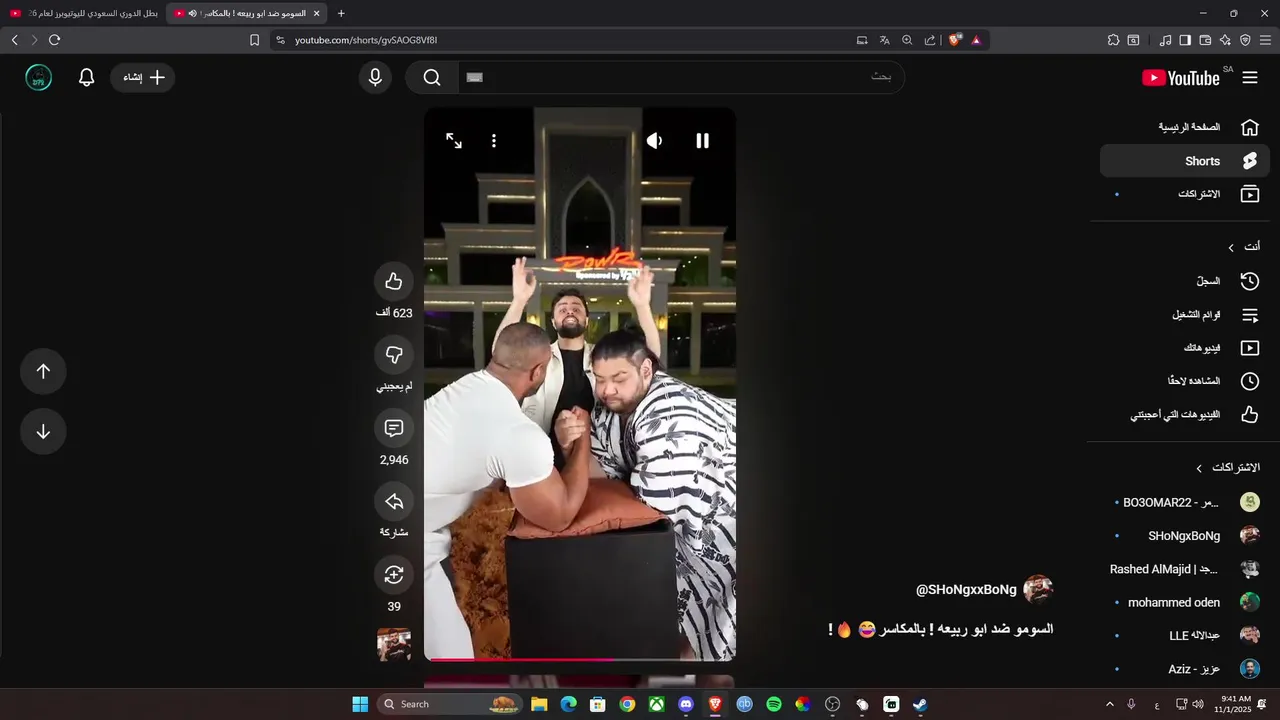Like the Short with thumbs up

tap(394, 282)
